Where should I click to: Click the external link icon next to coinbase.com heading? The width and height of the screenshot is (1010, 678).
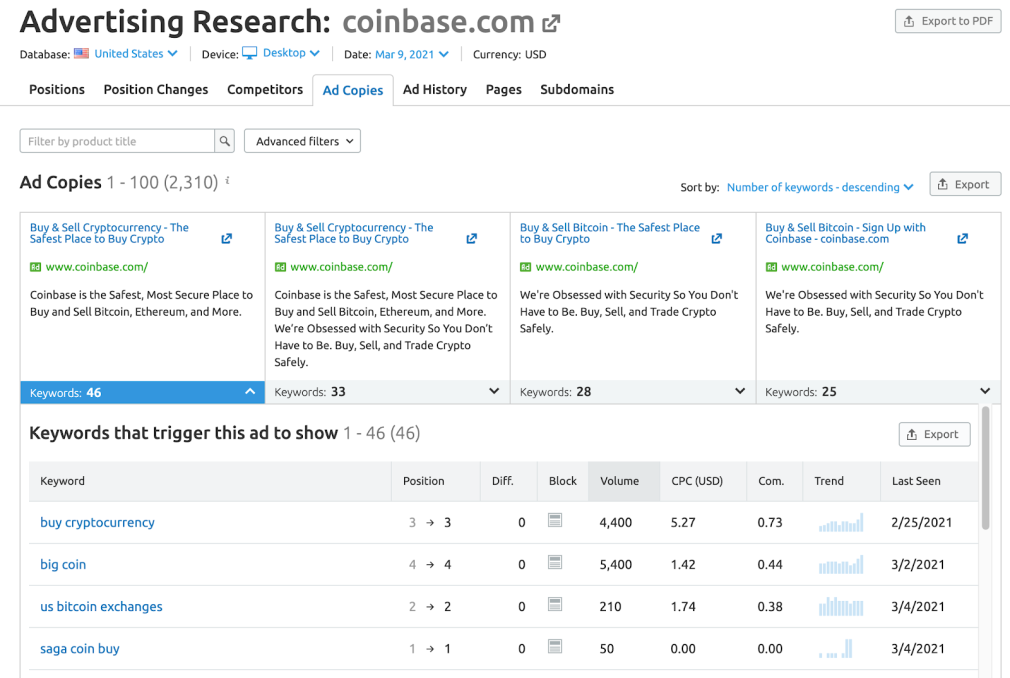553,20
